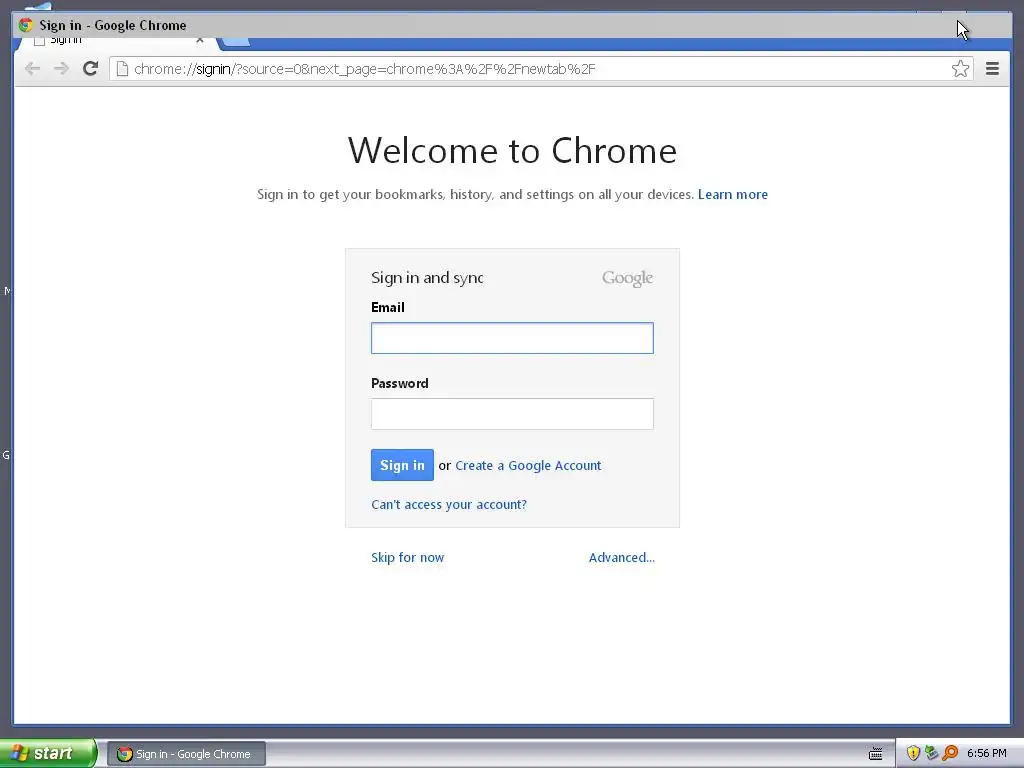This screenshot has width=1024, height=768.
Task: Click the browser forward arrow
Action: coord(61,69)
